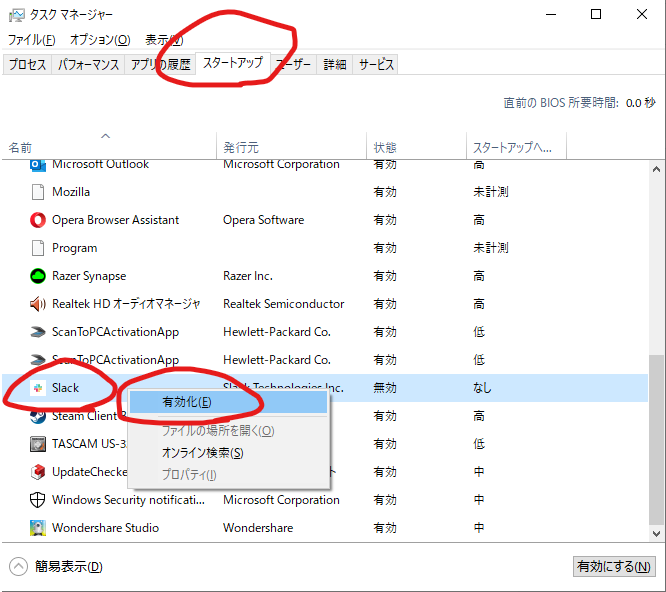The height and width of the screenshot is (592, 666).
Task: Select the Program row name
Action: point(74,248)
